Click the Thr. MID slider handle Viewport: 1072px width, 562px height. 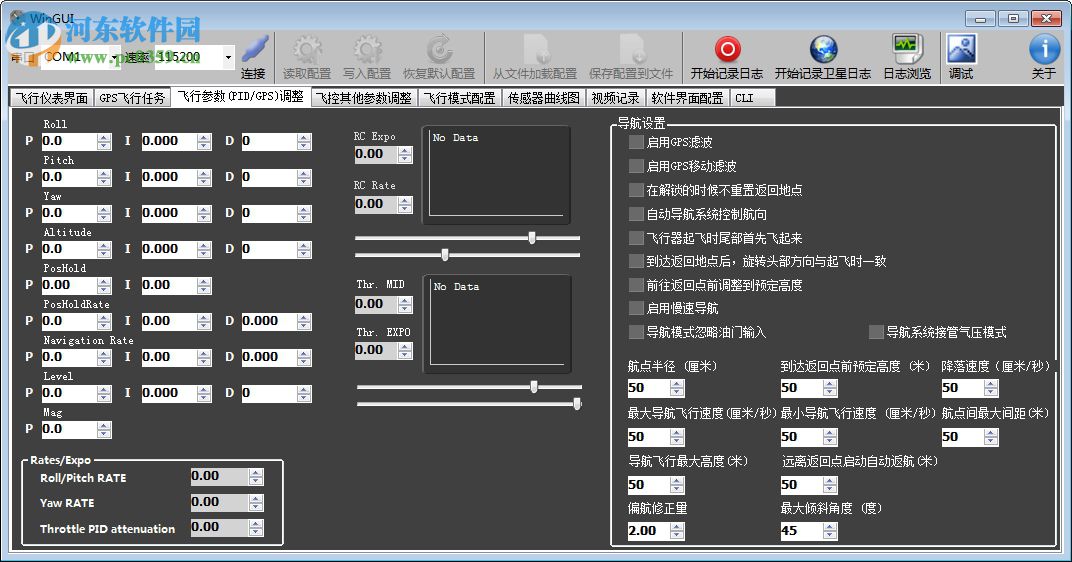[534, 387]
